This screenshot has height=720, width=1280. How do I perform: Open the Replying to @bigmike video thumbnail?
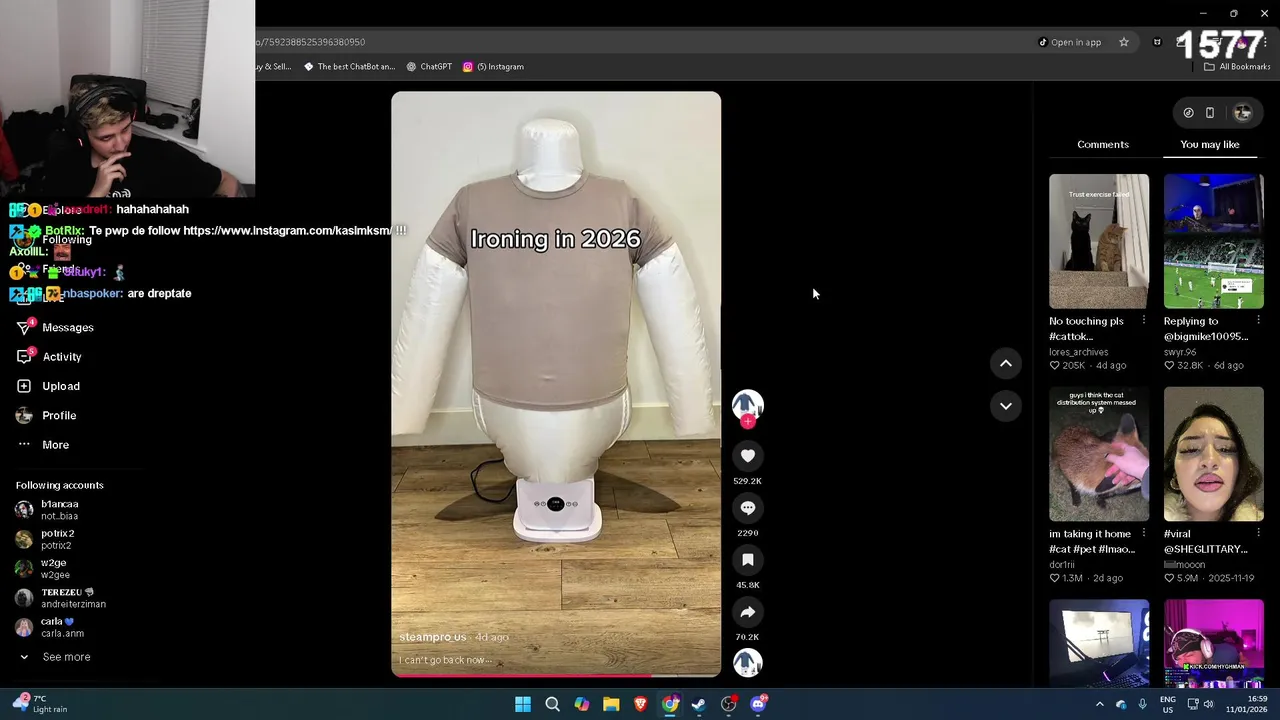click(x=1214, y=241)
